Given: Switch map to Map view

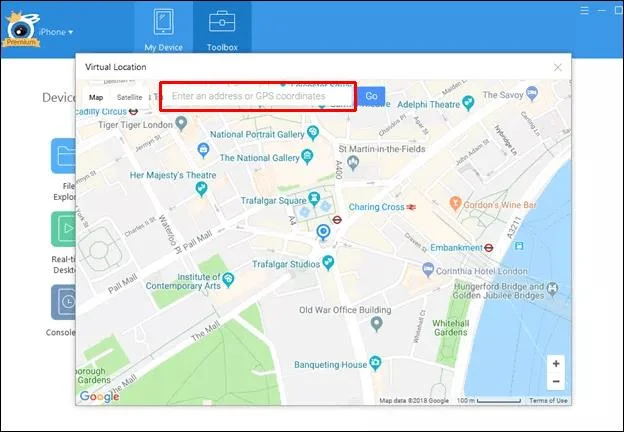Looking at the screenshot, I should point(96,97).
